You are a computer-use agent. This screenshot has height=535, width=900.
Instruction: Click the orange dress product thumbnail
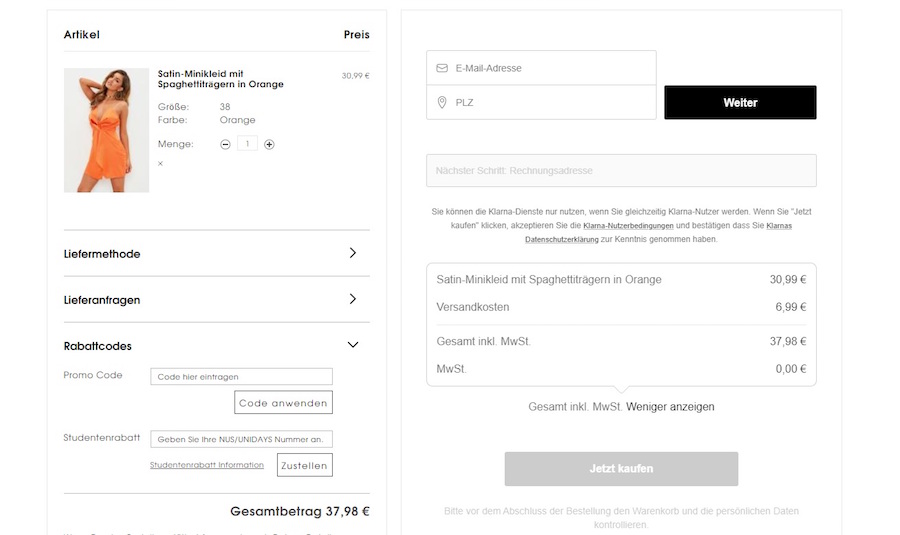point(106,130)
